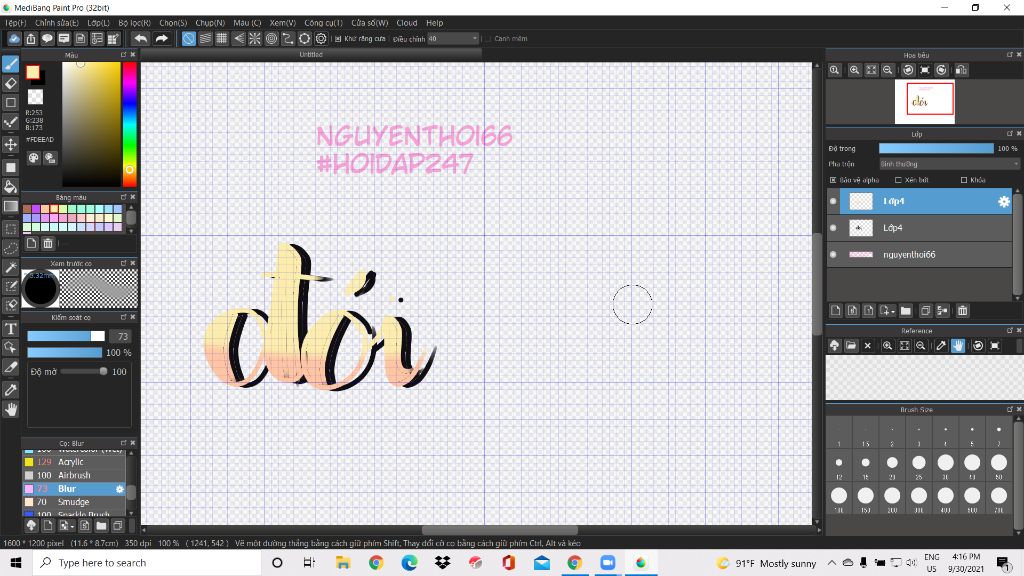Select the Eyedropper tool
1024x576 pixels.
pyautogui.click(x=10, y=390)
